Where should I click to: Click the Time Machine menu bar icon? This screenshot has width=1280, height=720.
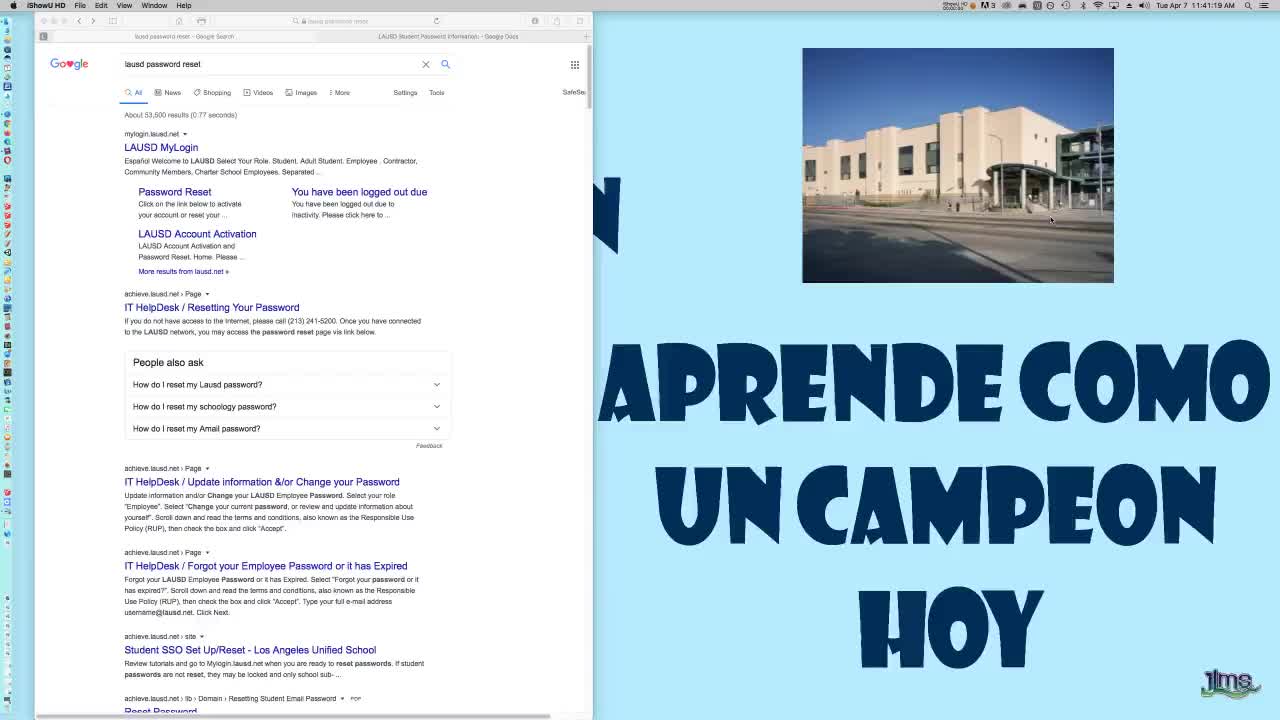1066,5
